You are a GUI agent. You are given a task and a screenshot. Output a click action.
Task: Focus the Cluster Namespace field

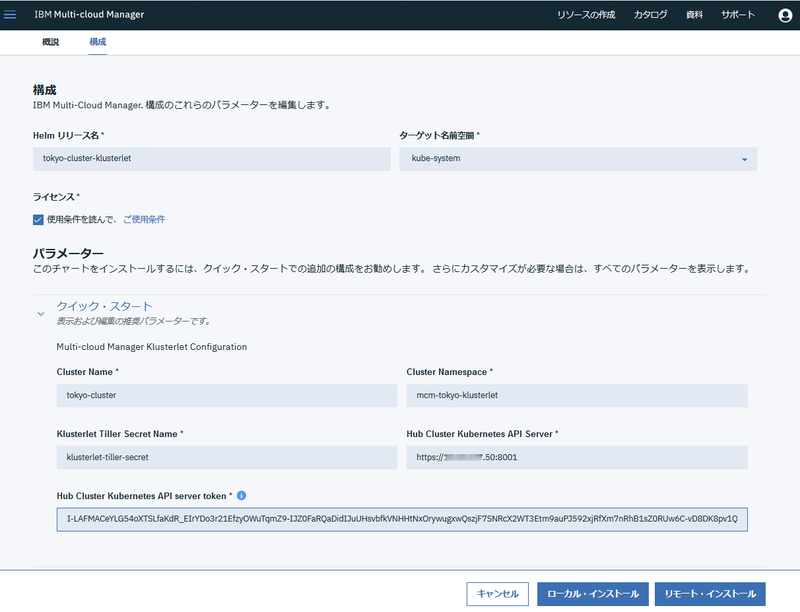pos(577,395)
